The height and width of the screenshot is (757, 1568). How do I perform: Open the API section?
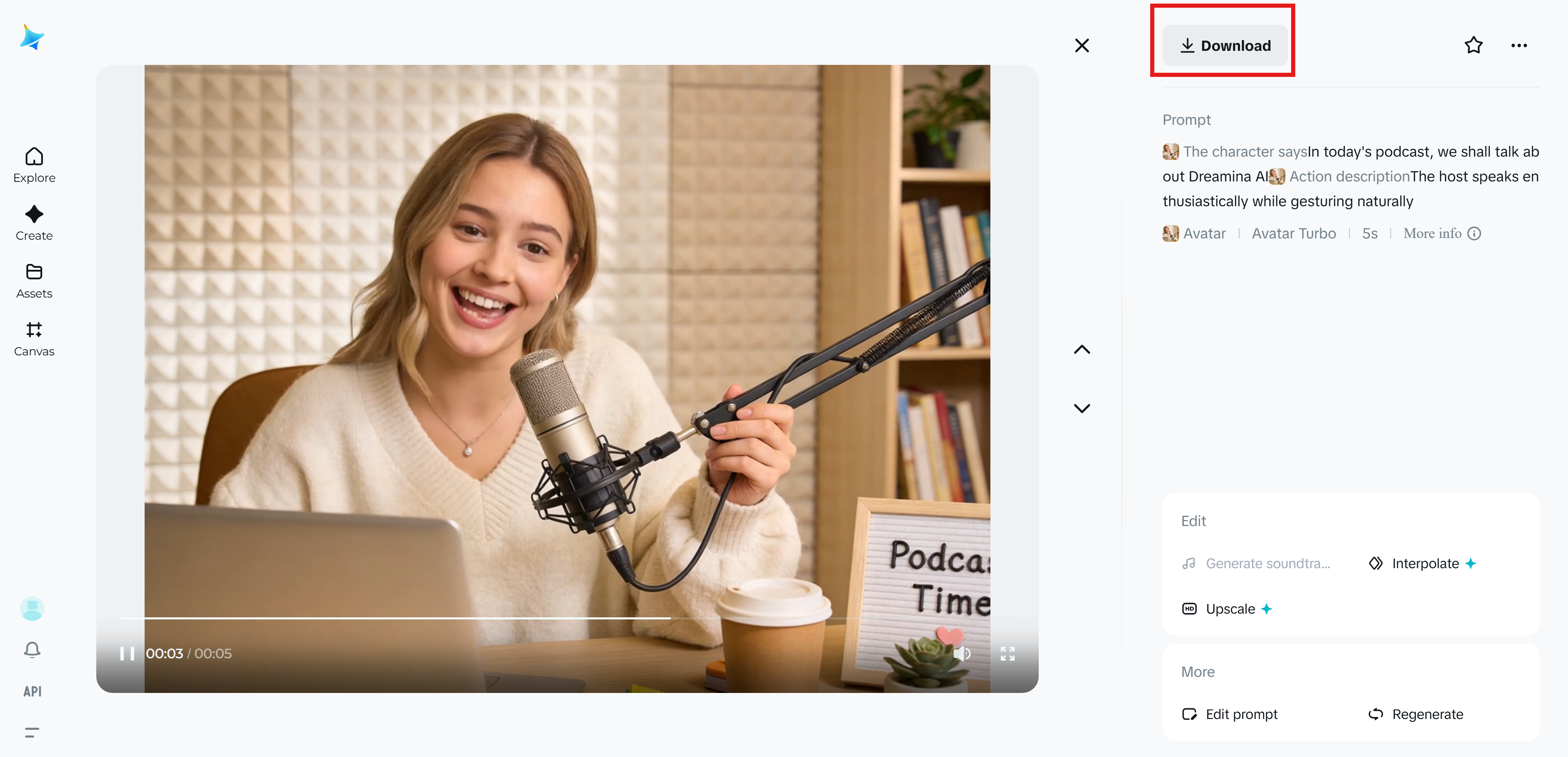click(32, 691)
